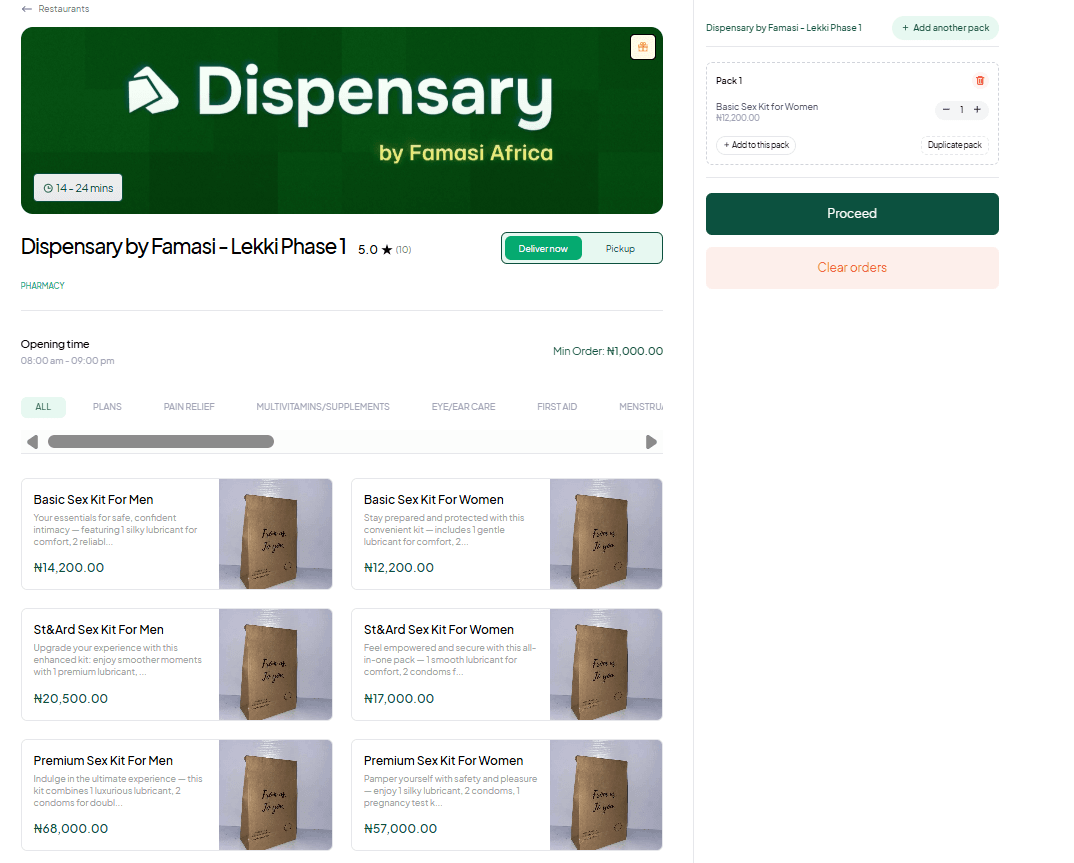Open the Premium Sex Kit For Women title
Screen dimensions: 1074x863
[443, 761]
